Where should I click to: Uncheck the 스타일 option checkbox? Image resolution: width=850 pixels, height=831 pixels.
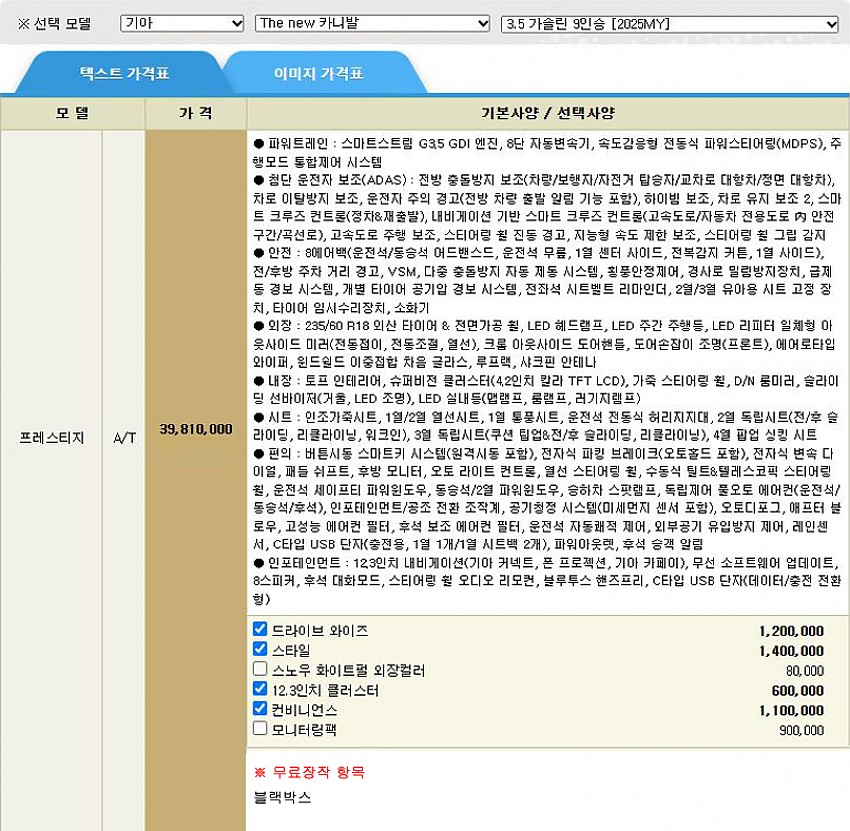[261, 649]
